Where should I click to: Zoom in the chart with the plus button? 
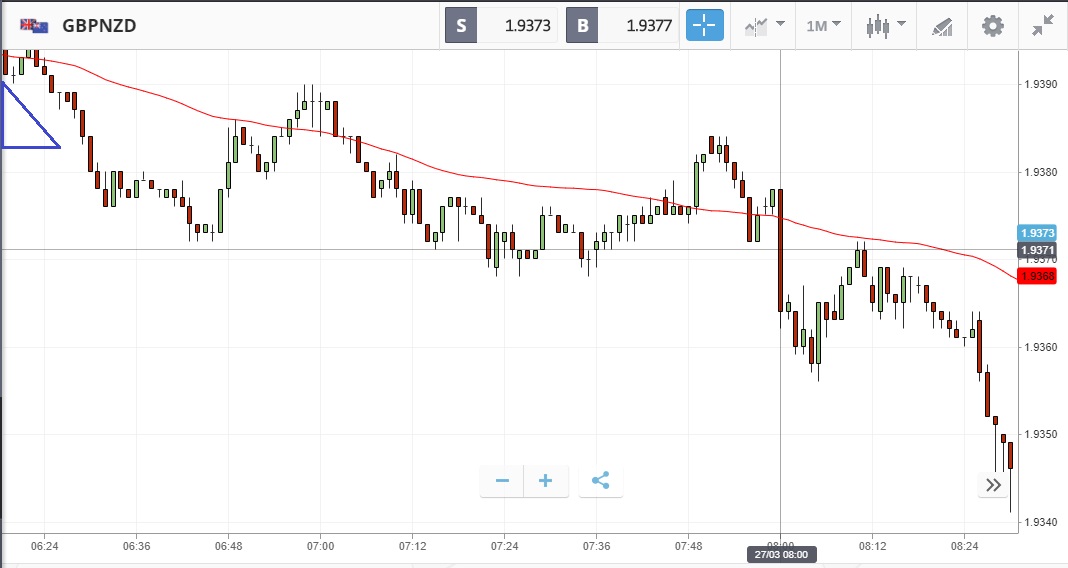tap(546, 481)
